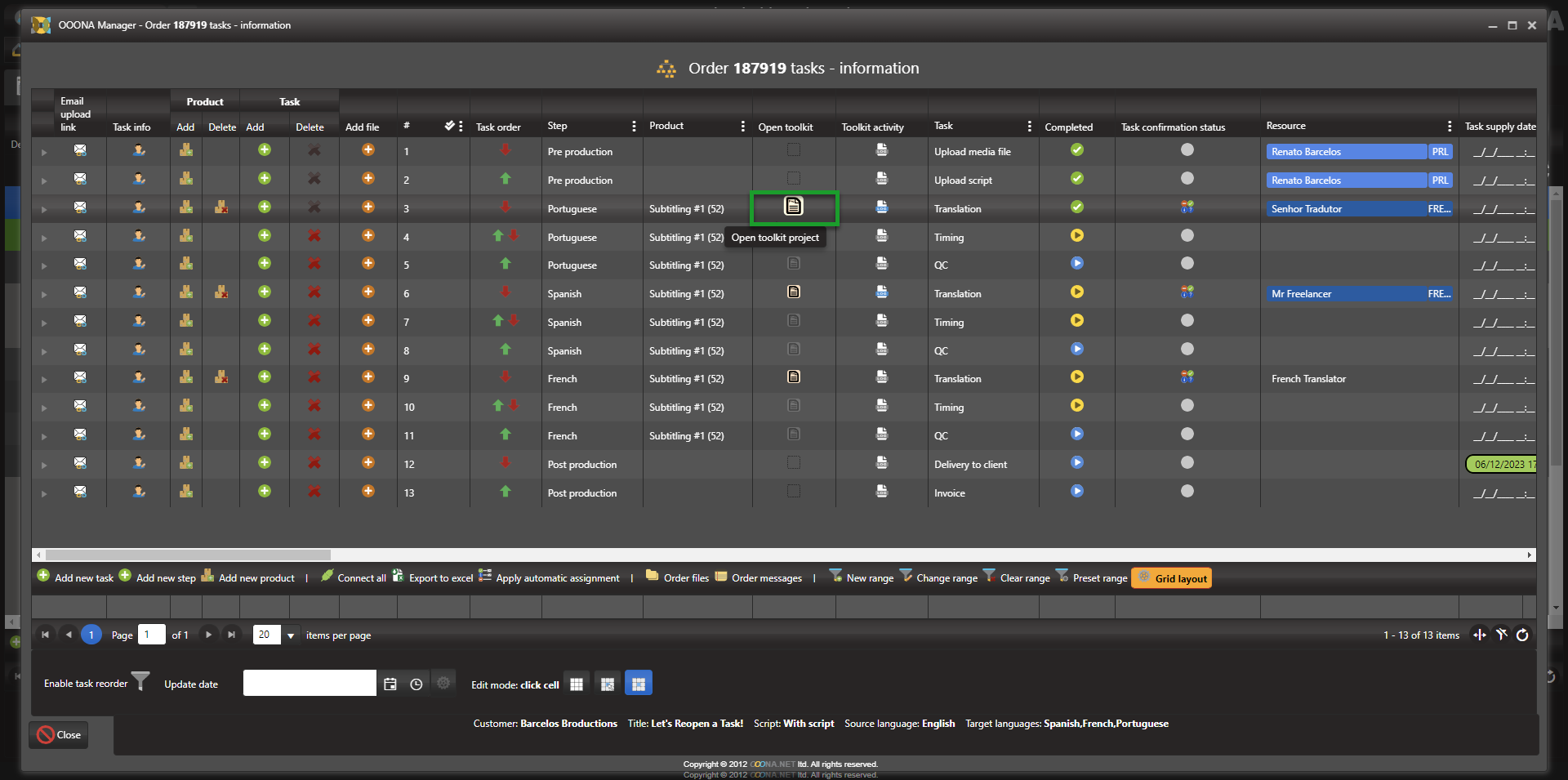This screenshot has width=1568, height=780.
Task: Open toolkit project for Portuguese translation row
Action: point(793,207)
